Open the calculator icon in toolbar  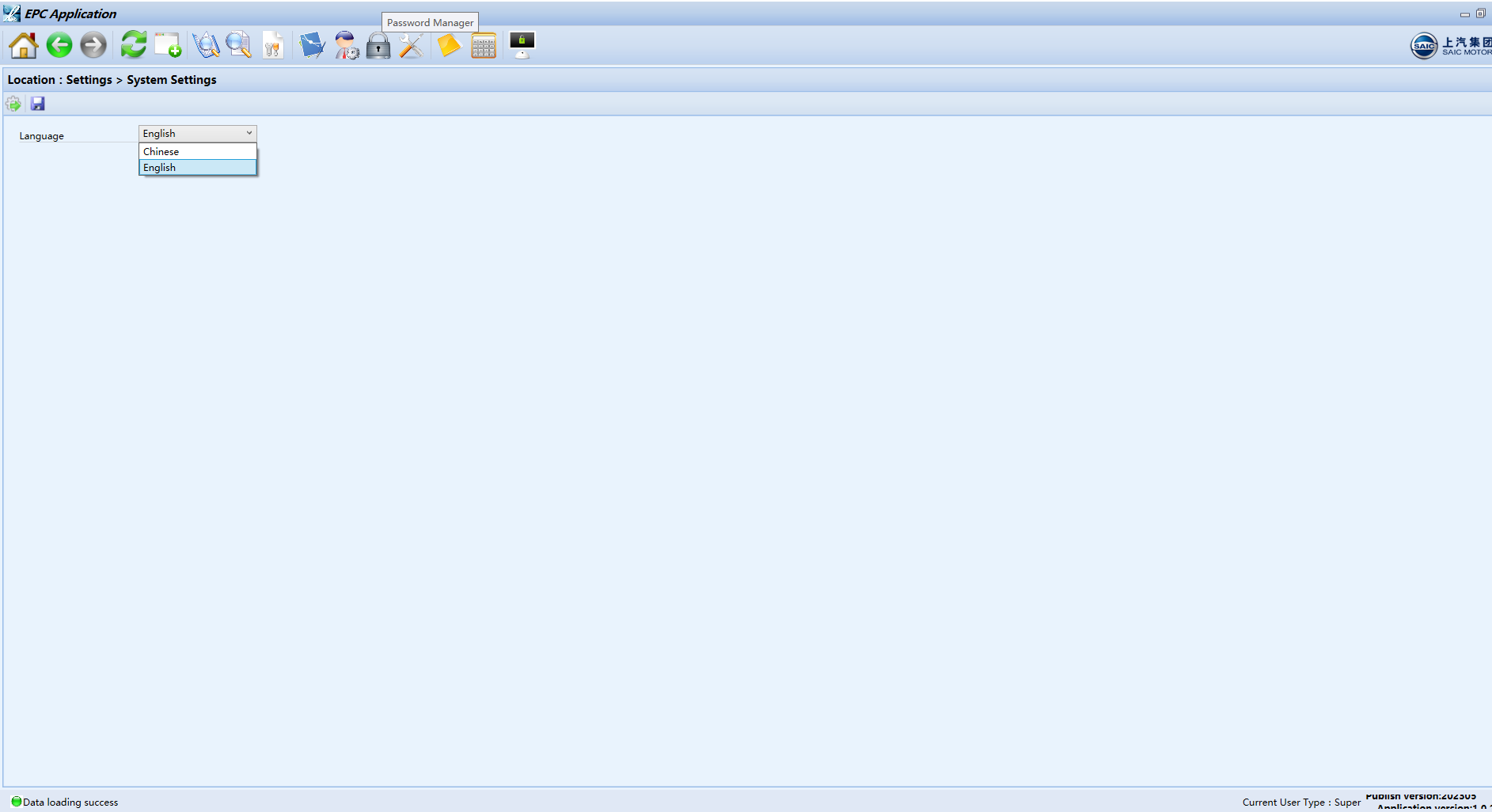click(x=483, y=46)
